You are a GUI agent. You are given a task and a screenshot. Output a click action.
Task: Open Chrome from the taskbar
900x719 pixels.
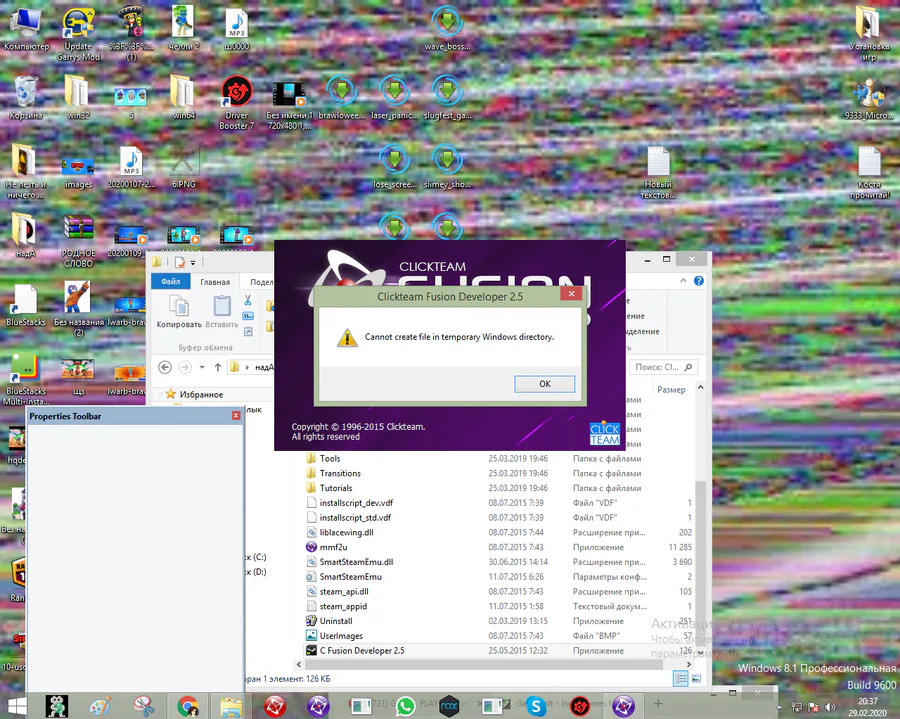[187, 706]
